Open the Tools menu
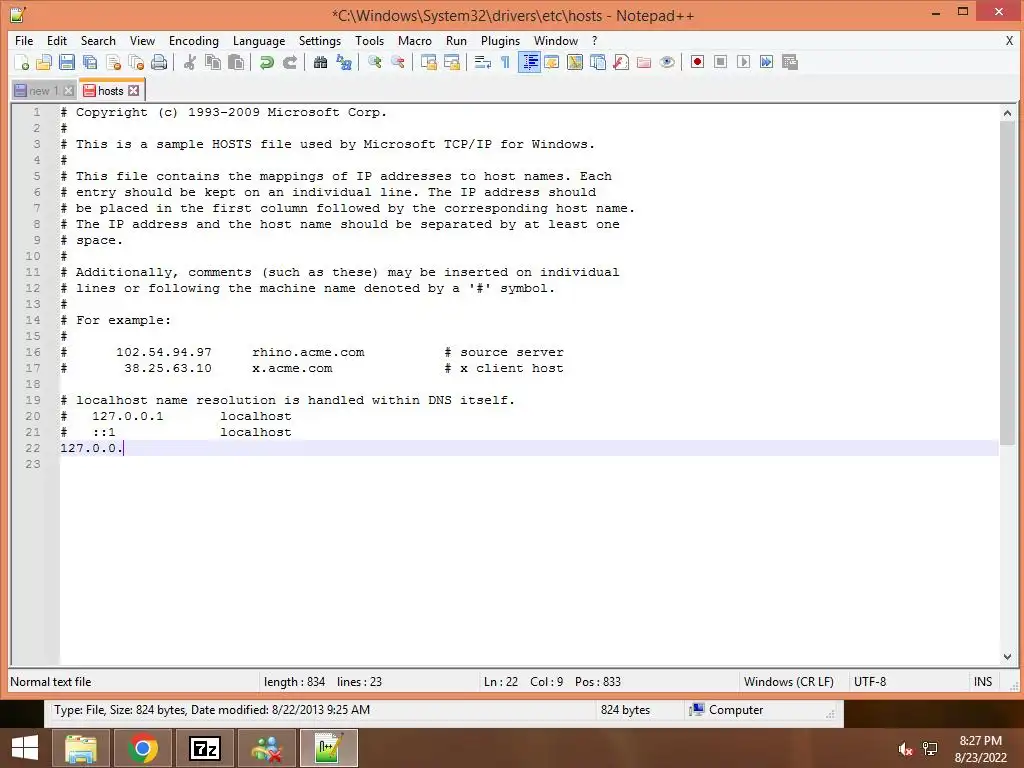 pyautogui.click(x=370, y=40)
